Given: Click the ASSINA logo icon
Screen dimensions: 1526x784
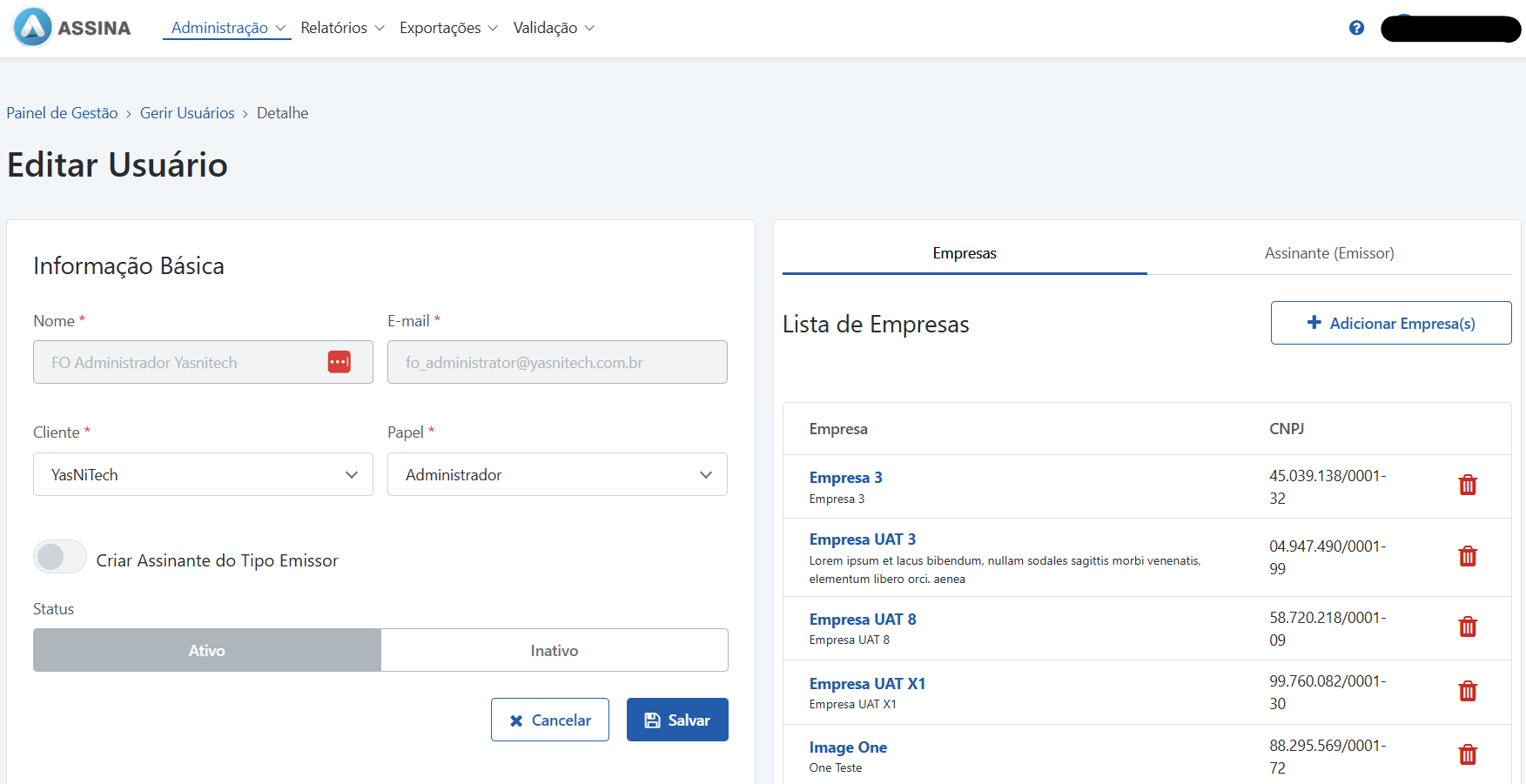Looking at the screenshot, I should [33, 27].
